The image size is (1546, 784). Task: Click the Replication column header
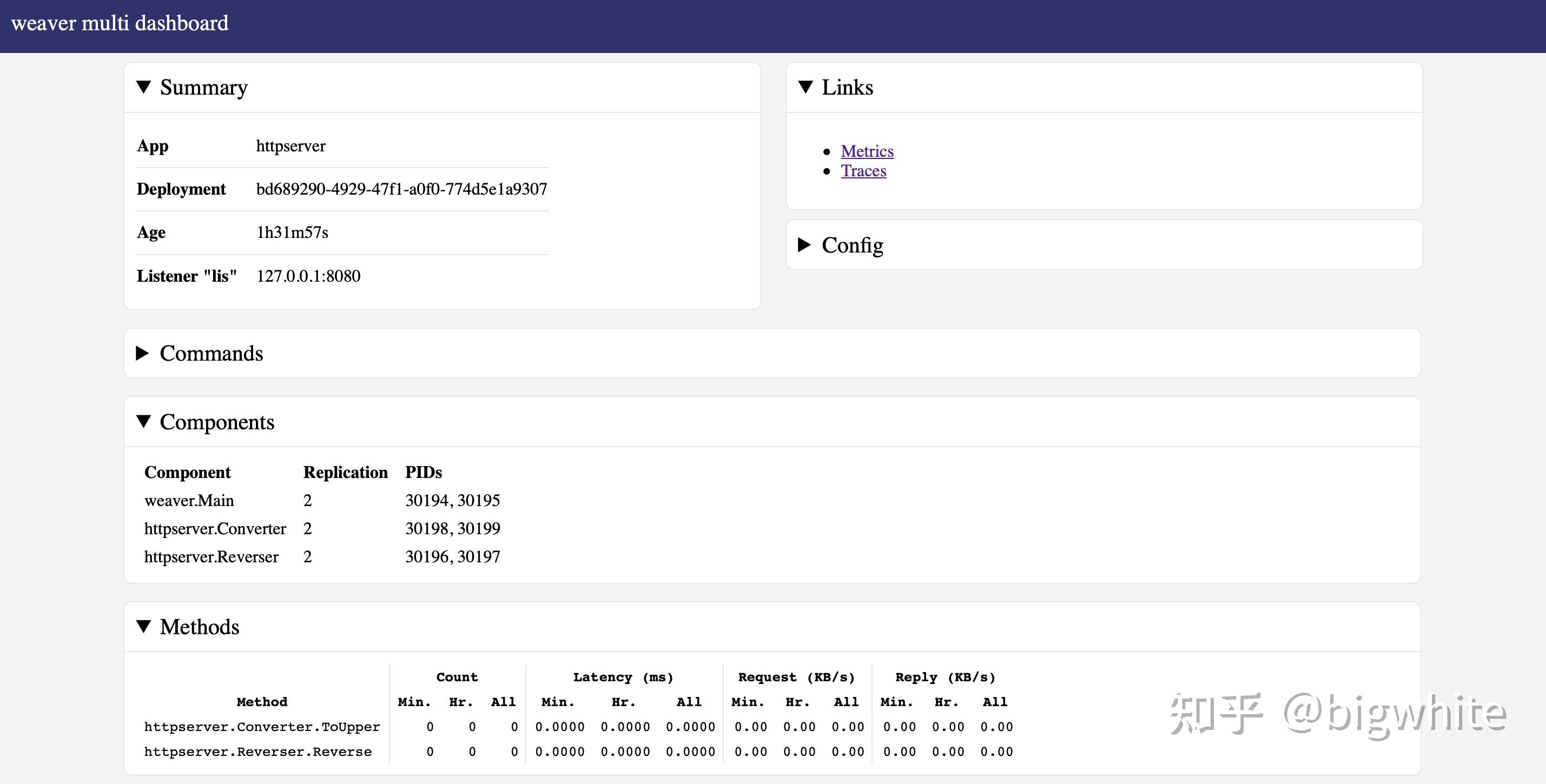pos(345,473)
